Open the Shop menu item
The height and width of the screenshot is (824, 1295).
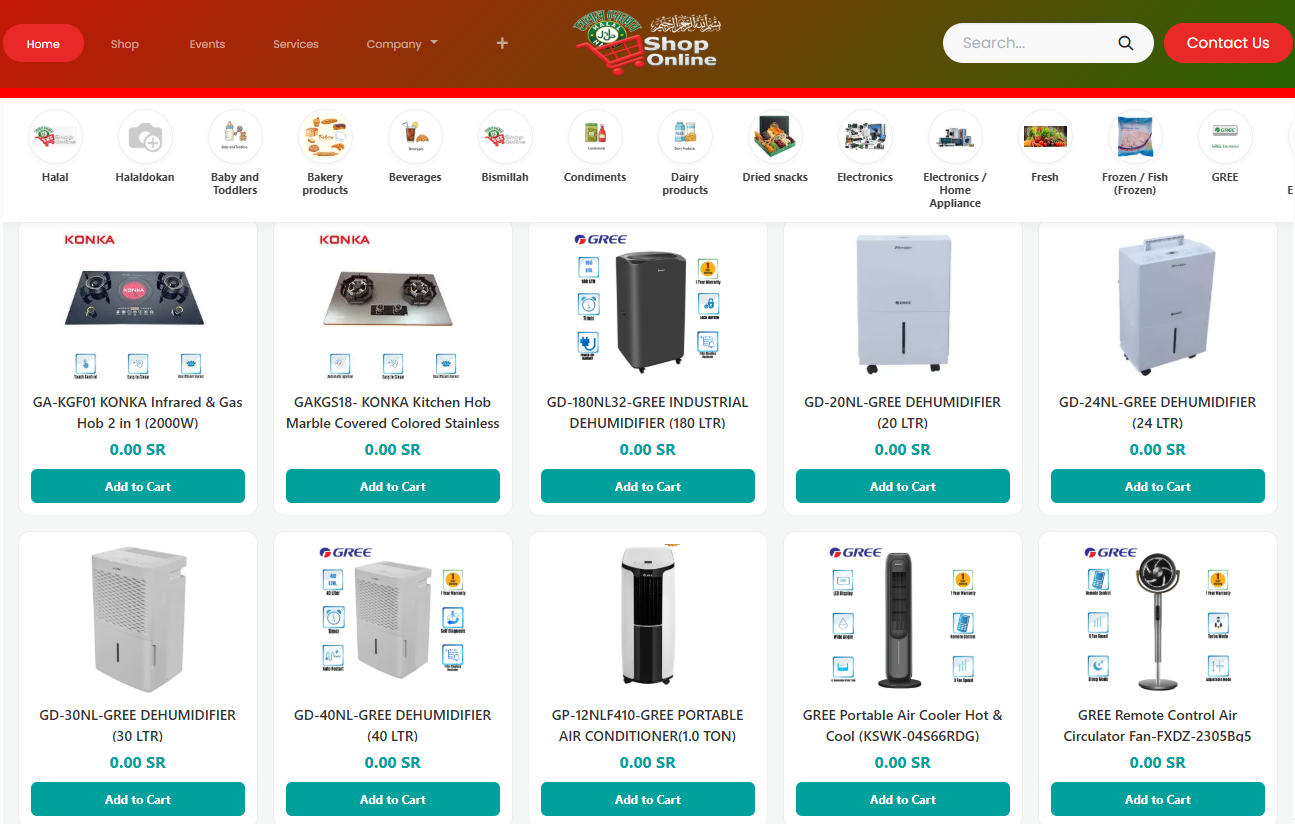click(x=125, y=44)
